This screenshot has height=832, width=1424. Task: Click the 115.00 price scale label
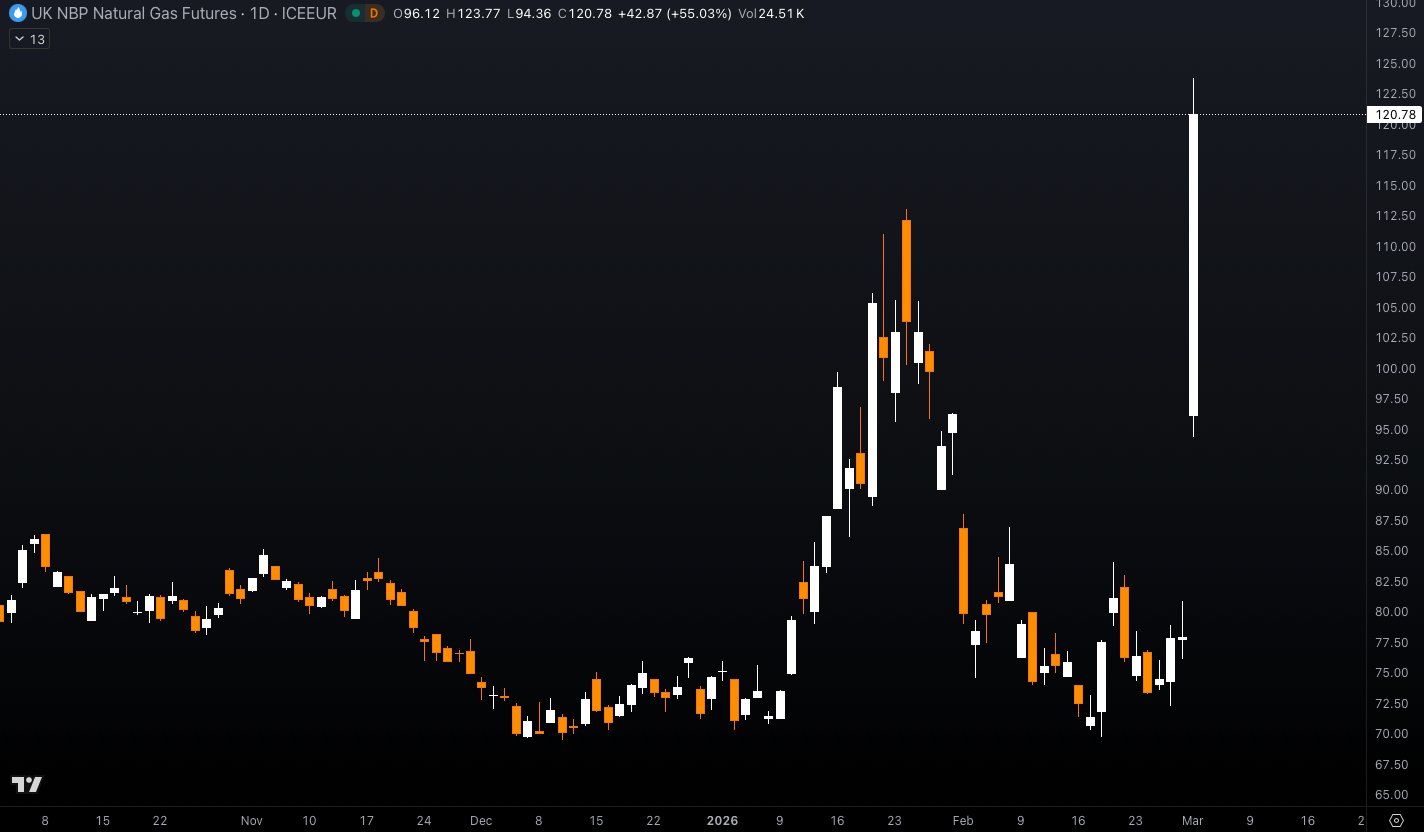tap(1395, 186)
